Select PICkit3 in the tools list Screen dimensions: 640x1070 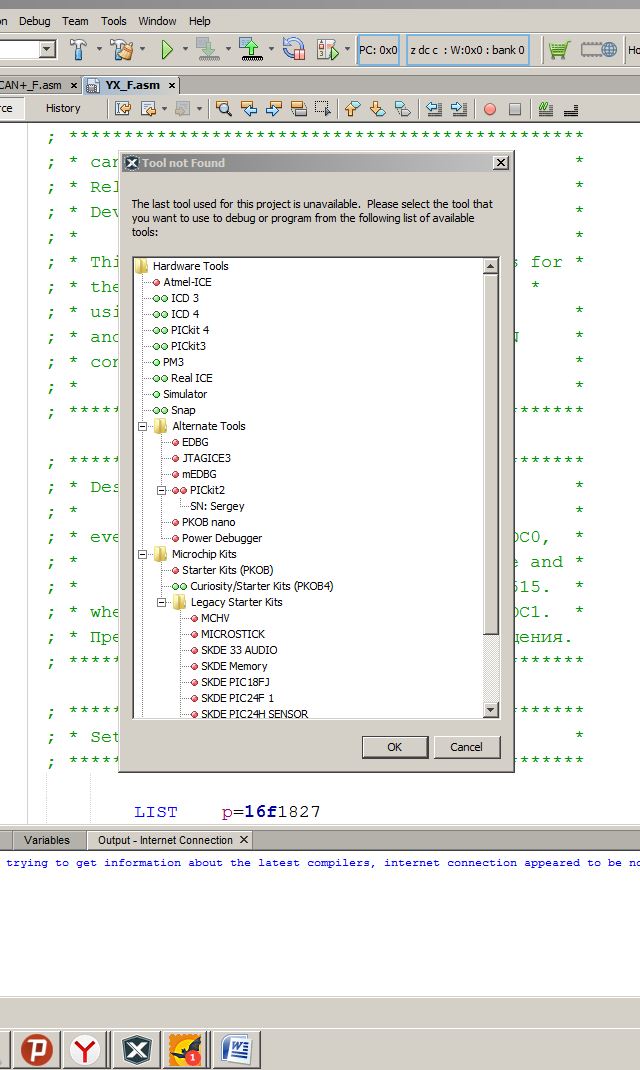pyautogui.click(x=188, y=346)
